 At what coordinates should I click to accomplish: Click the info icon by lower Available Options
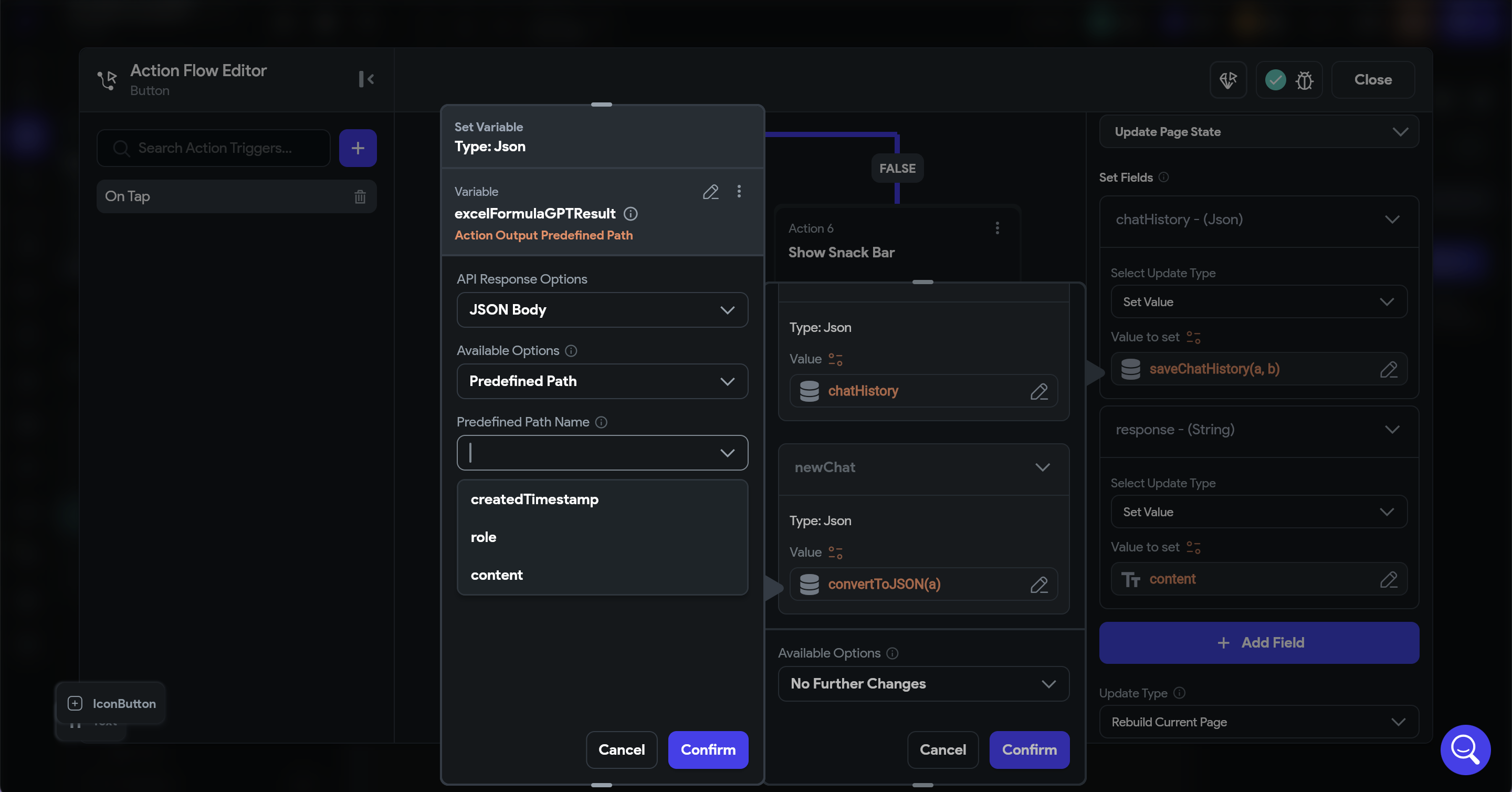click(892, 653)
